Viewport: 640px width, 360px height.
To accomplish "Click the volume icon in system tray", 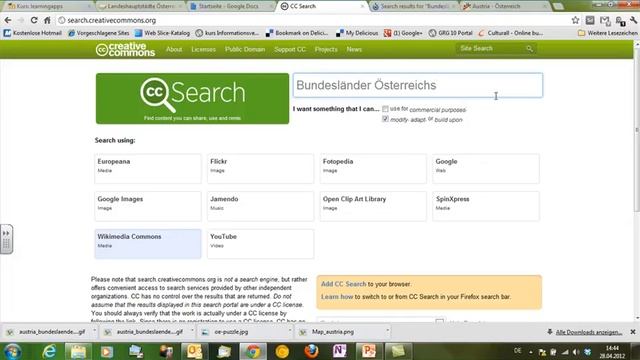I will 576,352.
